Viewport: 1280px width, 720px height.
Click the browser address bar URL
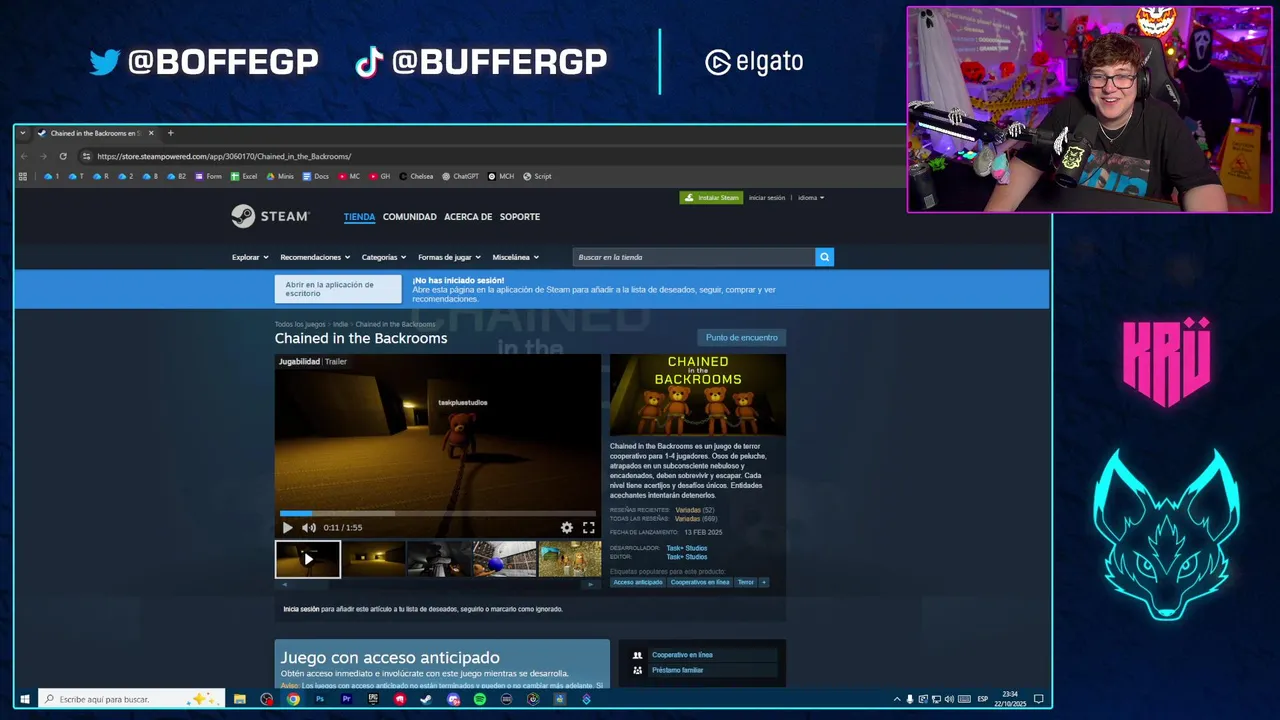pyautogui.click(x=224, y=156)
